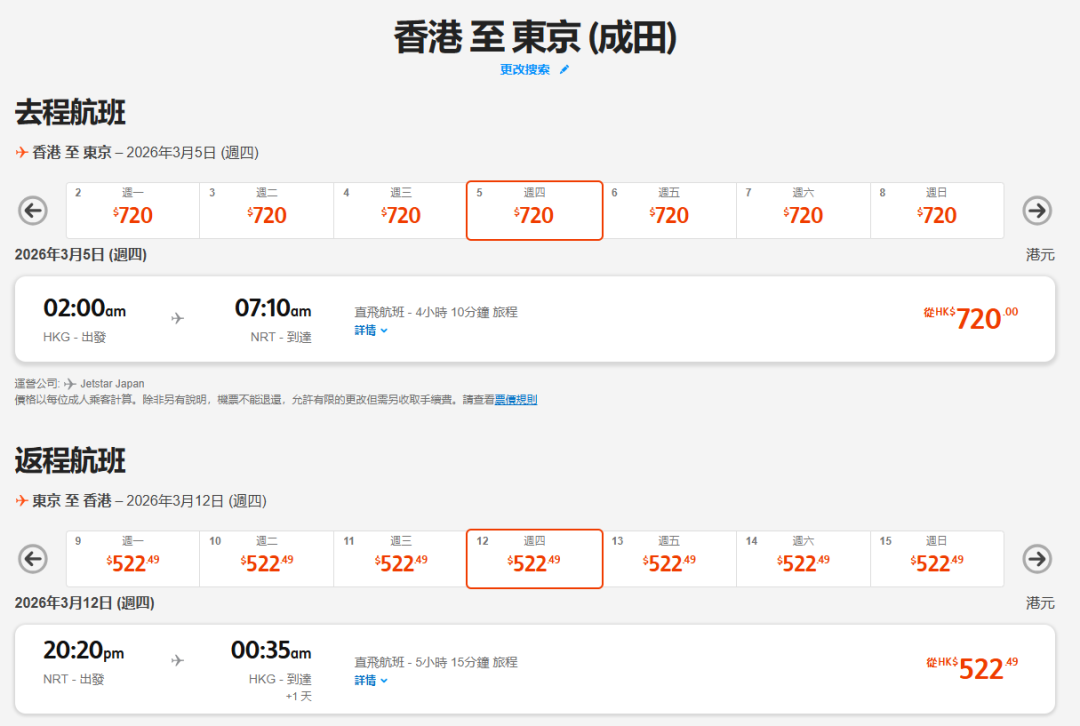Click the 07:10am arrival time text
Image resolution: width=1080 pixels, height=726 pixels.
pyautogui.click(x=273, y=308)
